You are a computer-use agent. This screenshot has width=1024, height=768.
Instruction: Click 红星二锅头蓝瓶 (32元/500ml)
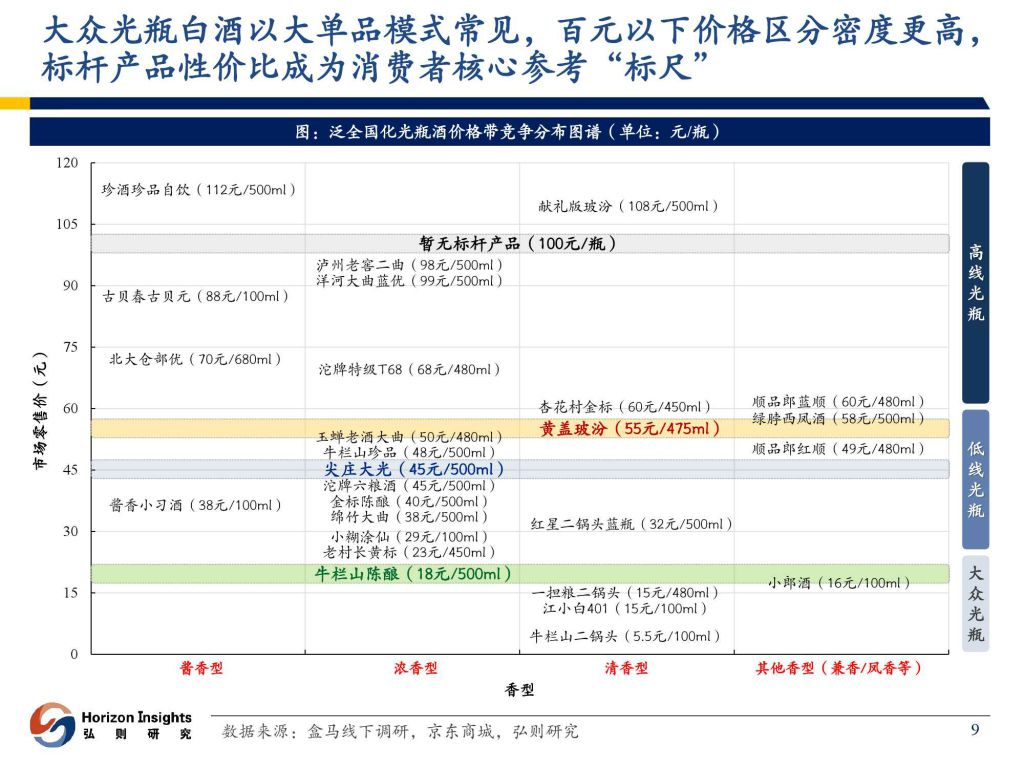[x=632, y=524]
